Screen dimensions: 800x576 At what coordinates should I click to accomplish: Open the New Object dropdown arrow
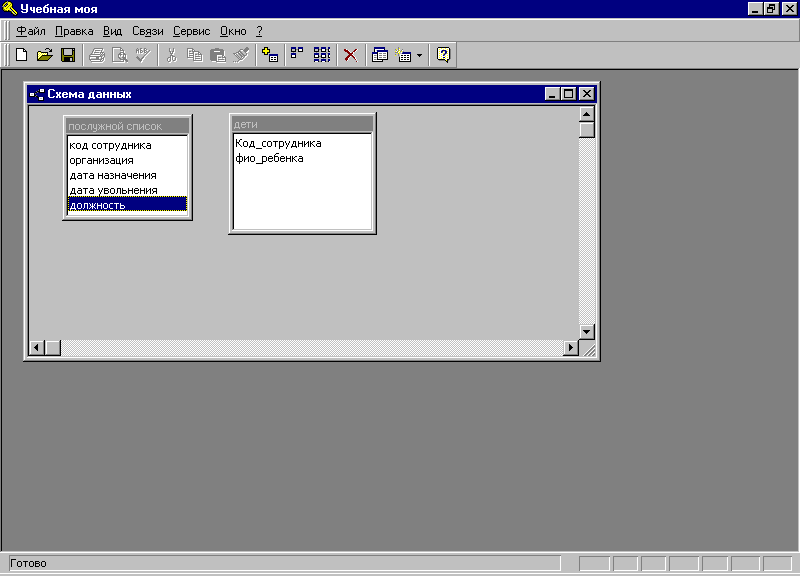pos(419,55)
